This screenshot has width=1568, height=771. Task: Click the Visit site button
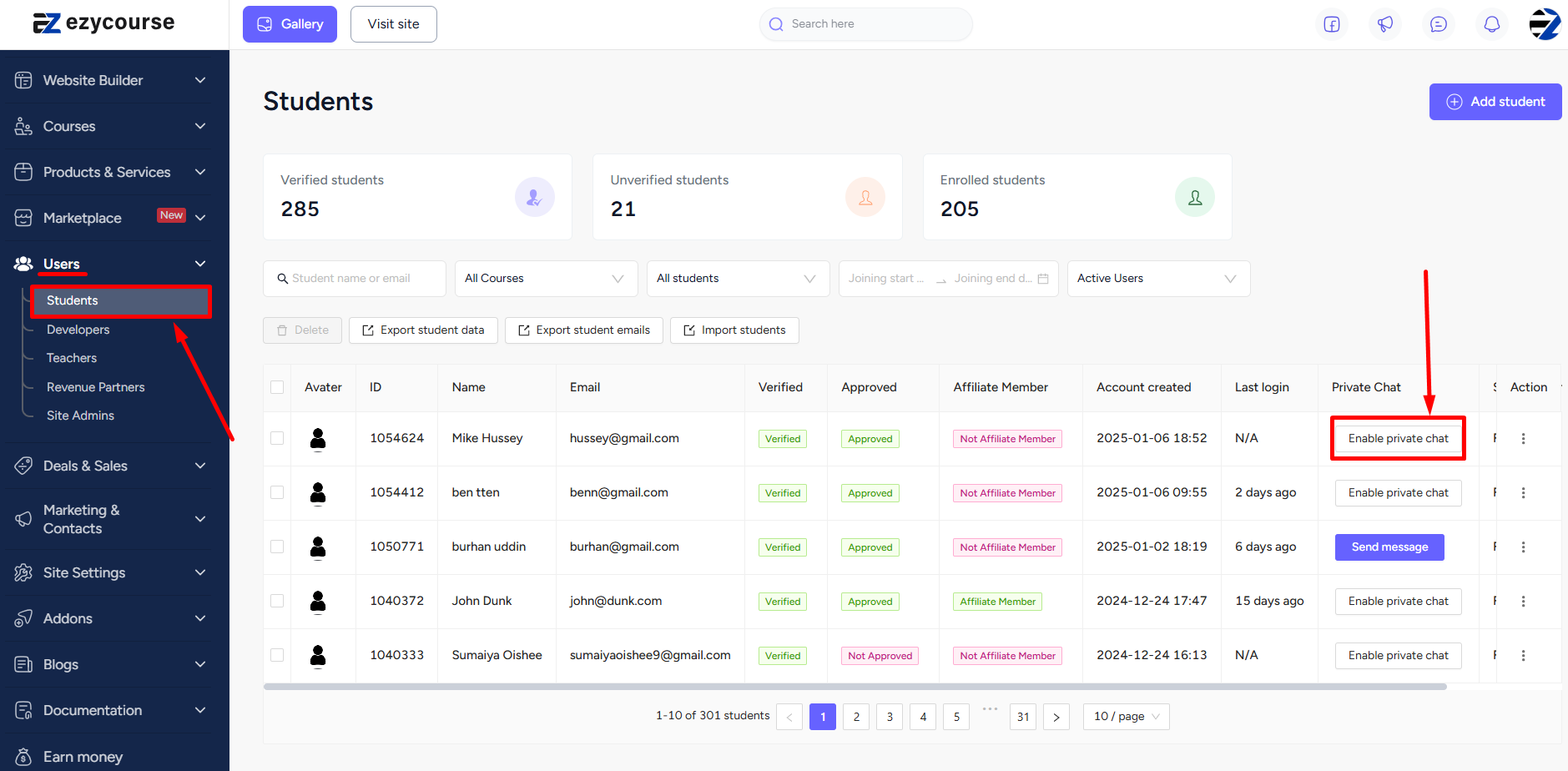click(394, 24)
